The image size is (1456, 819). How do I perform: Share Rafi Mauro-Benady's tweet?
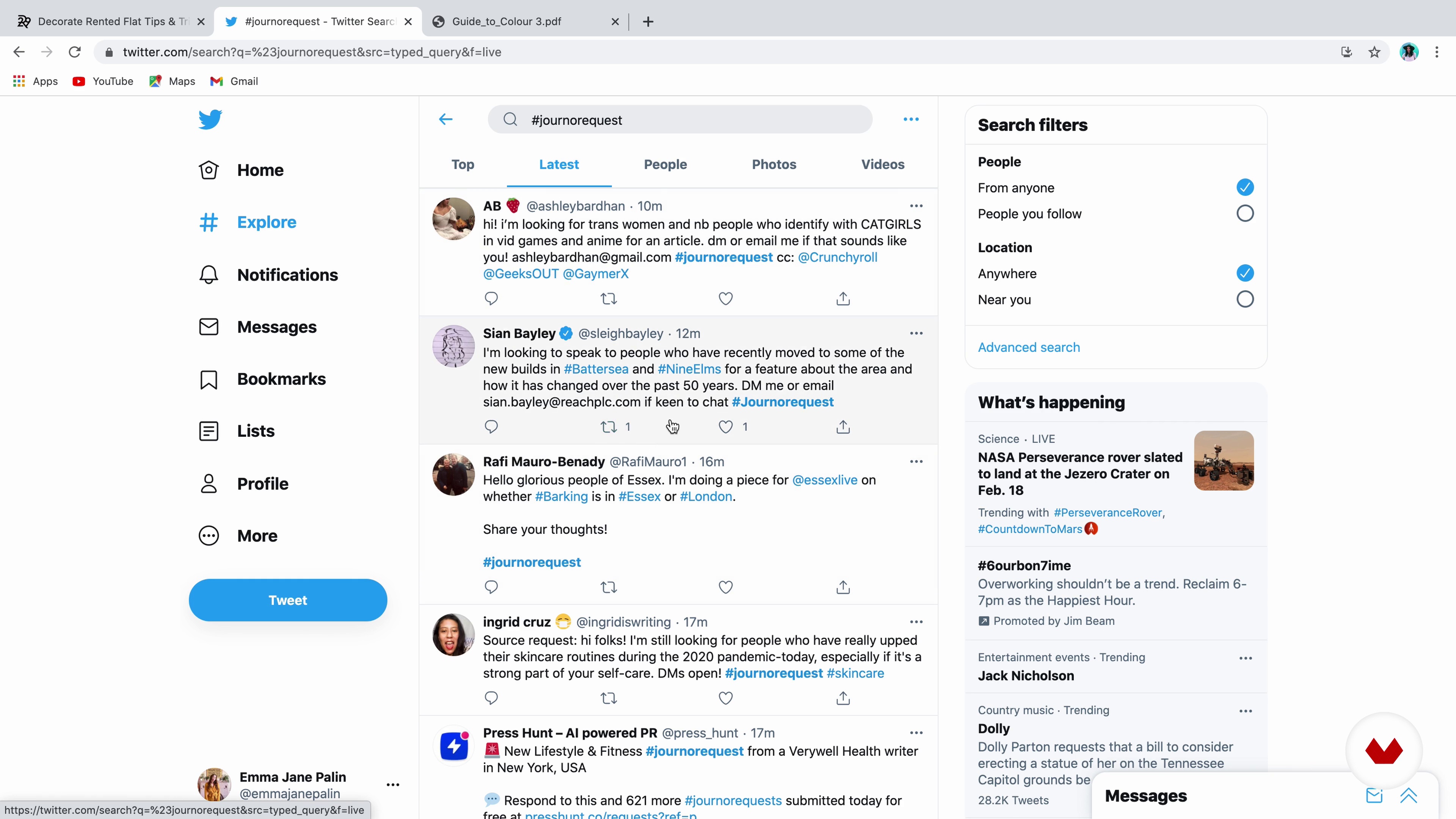[x=843, y=587]
